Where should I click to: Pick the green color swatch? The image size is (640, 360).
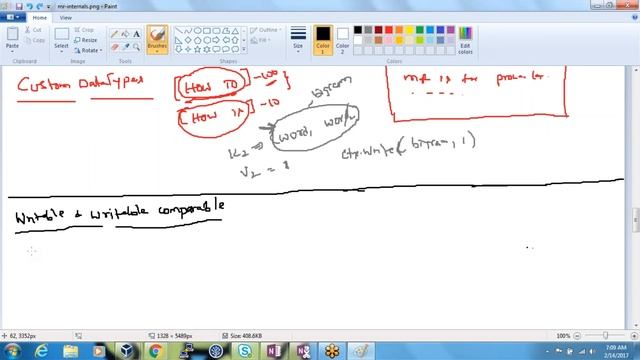click(420, 30)
